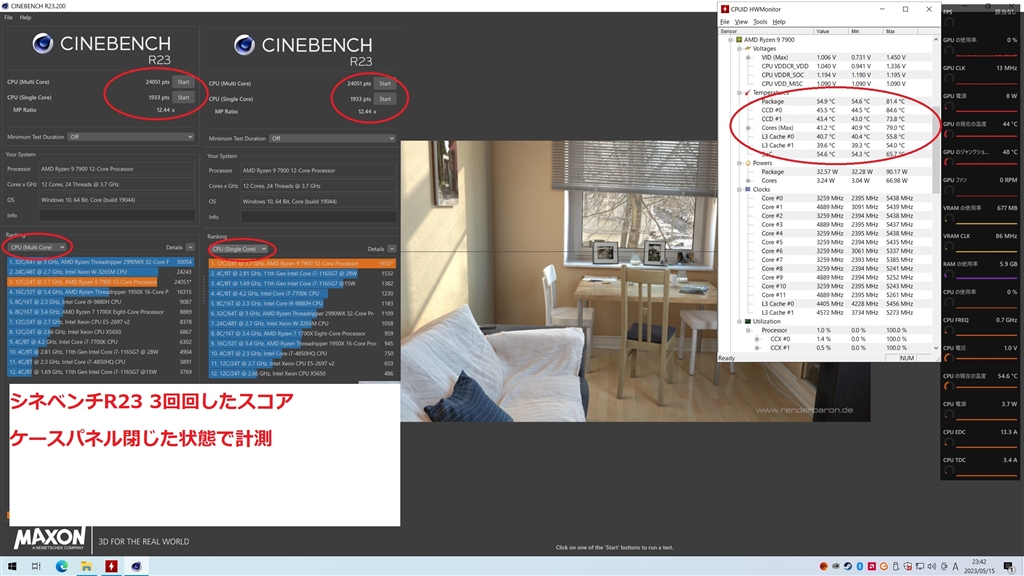Open the clock showing 23:42
The width and height of the screenshot is (1024, 576).
(979, 566)
